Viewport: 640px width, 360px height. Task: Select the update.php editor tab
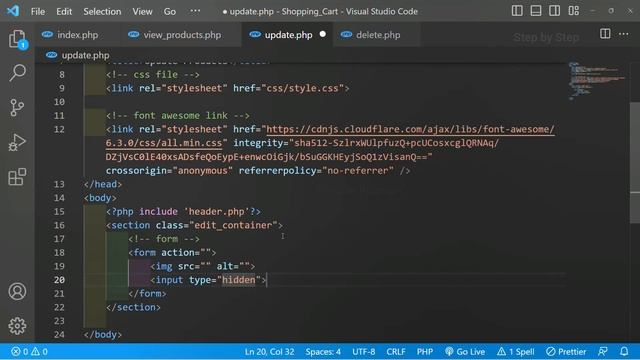pyautogui.click(x=288, y=35)
